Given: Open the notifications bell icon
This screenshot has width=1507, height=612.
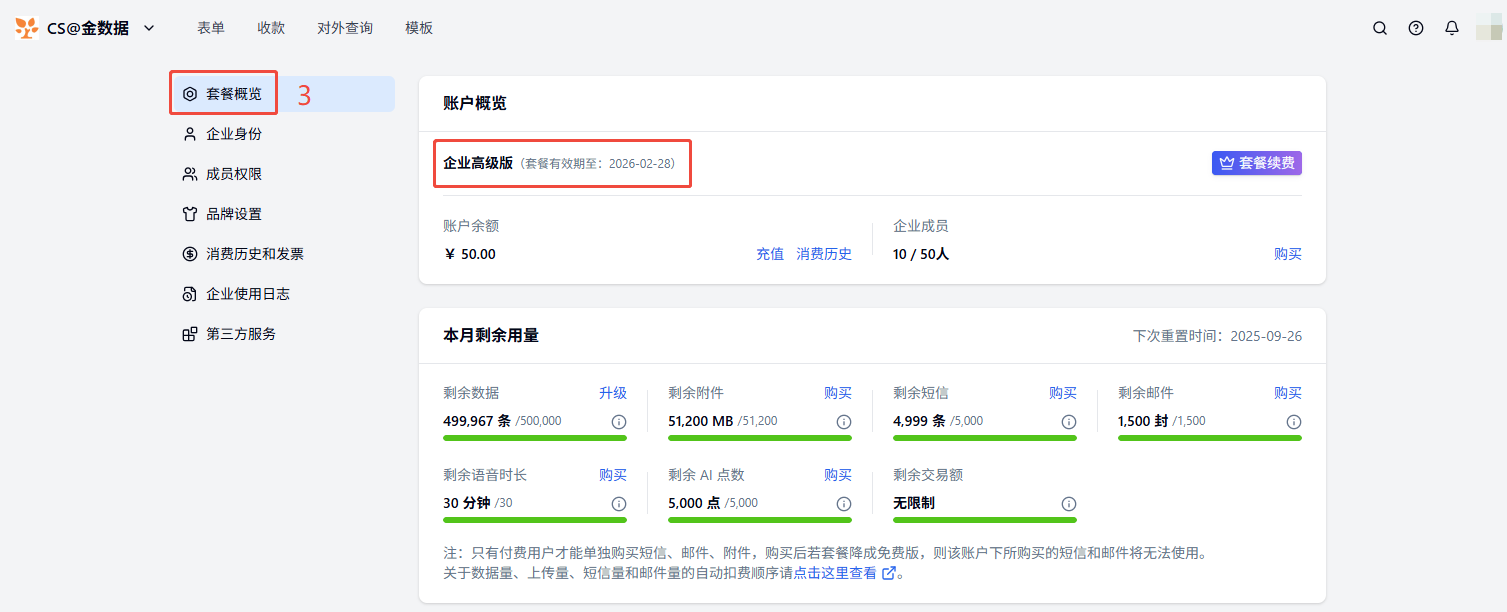Looking at the screenshot, I should [1452, 28].
